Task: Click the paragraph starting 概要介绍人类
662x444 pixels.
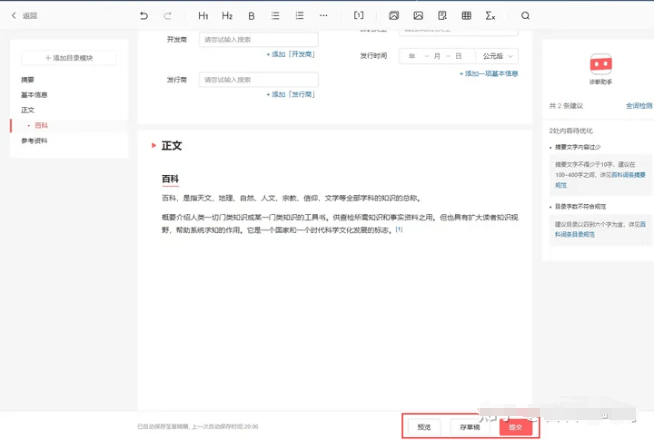Action: click(x=340, y=223)
